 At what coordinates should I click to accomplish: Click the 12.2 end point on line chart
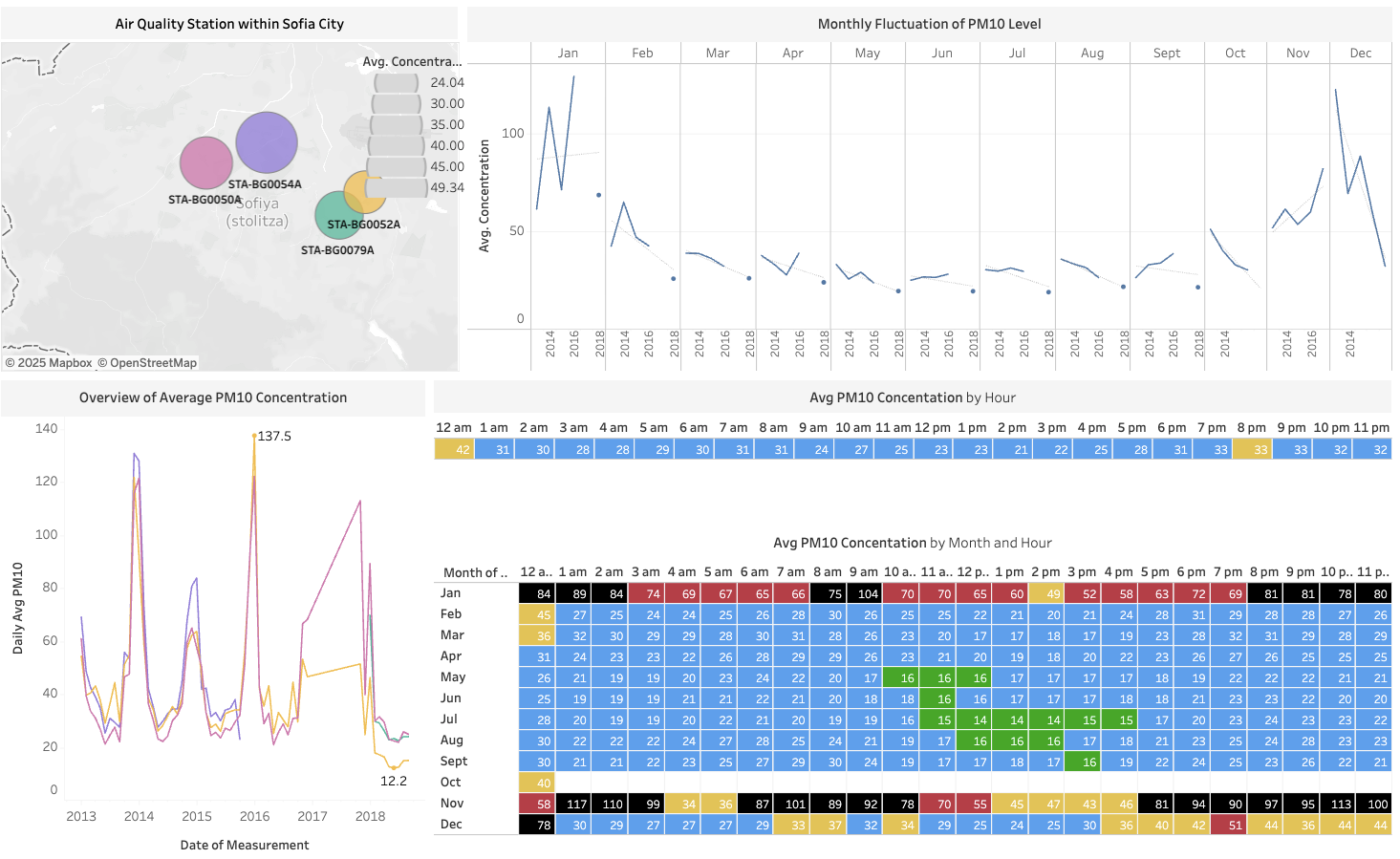click(x=393, y=767)
